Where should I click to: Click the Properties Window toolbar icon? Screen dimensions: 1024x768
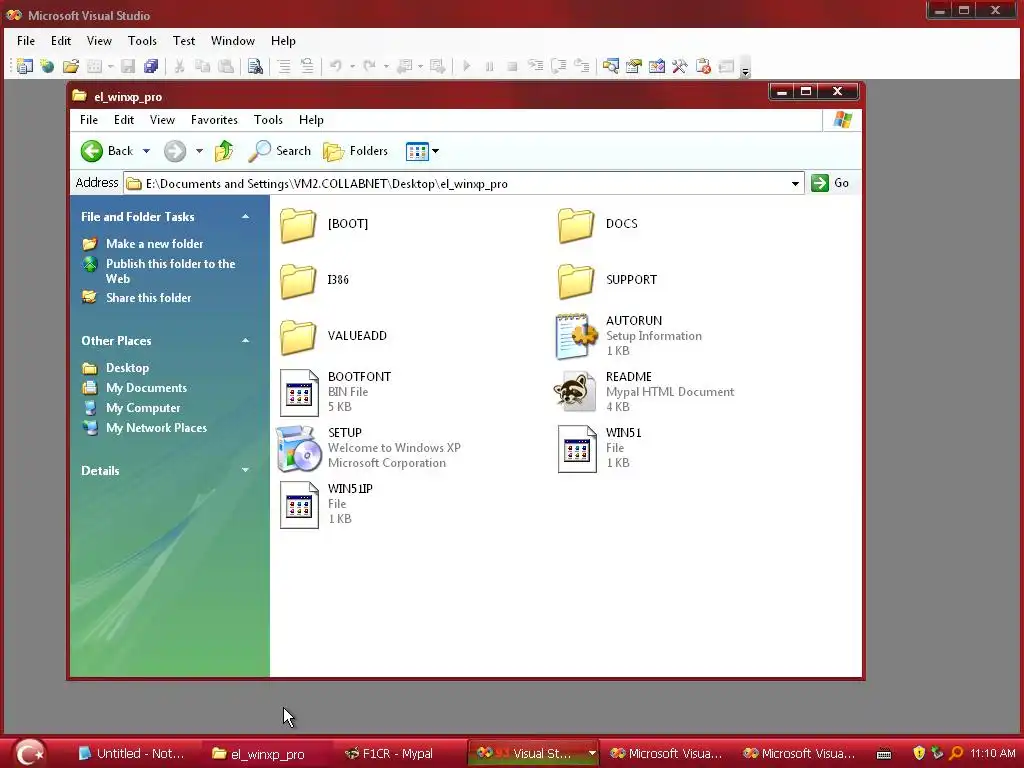(x=633, y=66)
